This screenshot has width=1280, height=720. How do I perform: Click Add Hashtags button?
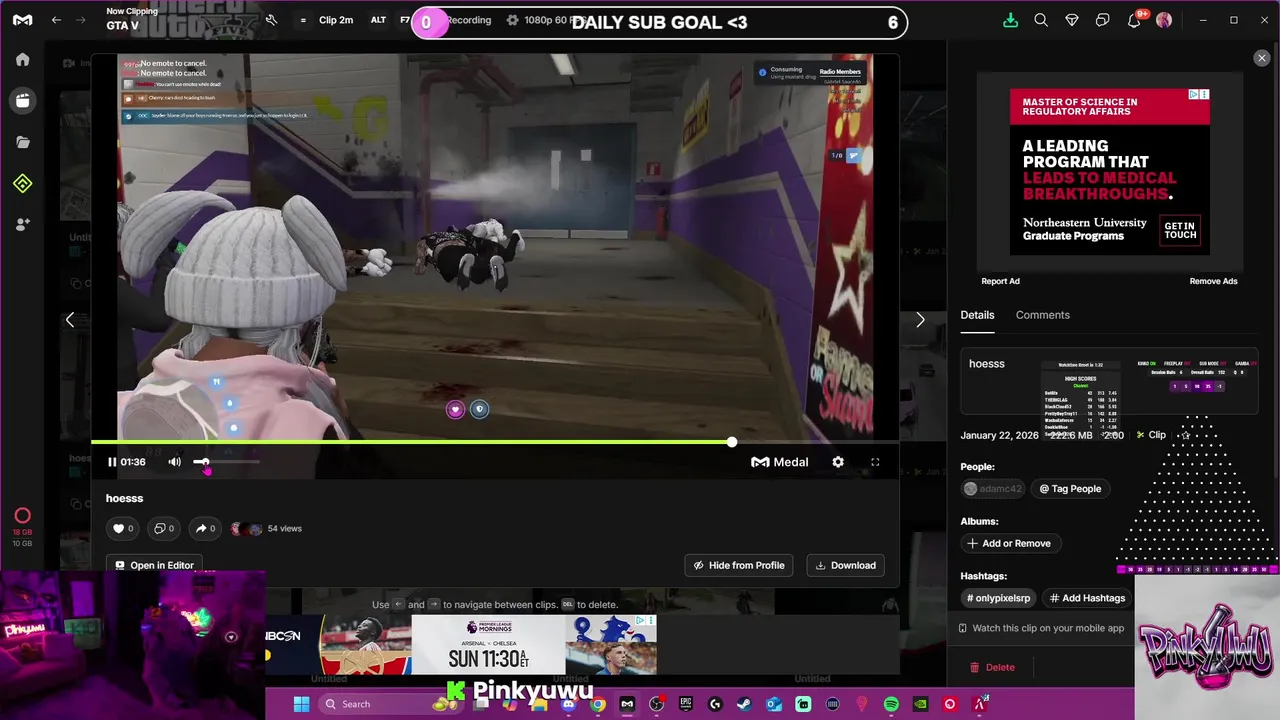coord(1087,598)
